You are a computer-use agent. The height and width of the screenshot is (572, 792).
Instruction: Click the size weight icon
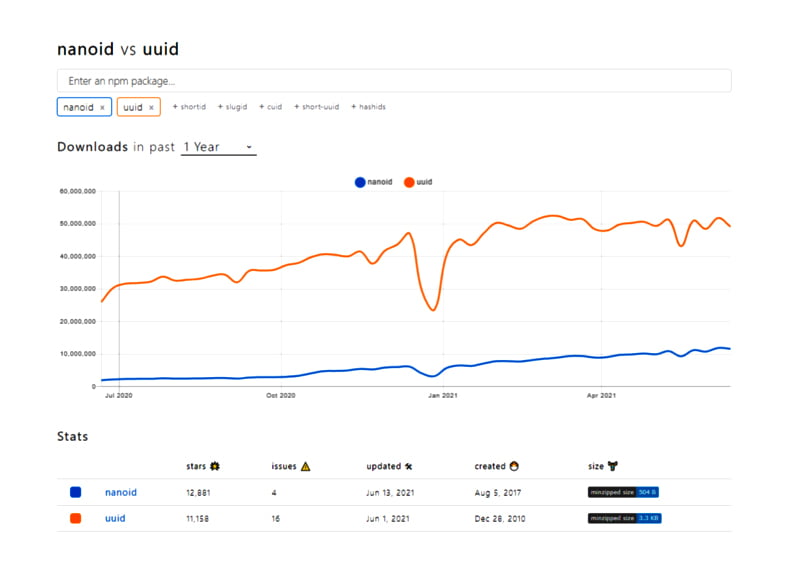pos(613,466)
